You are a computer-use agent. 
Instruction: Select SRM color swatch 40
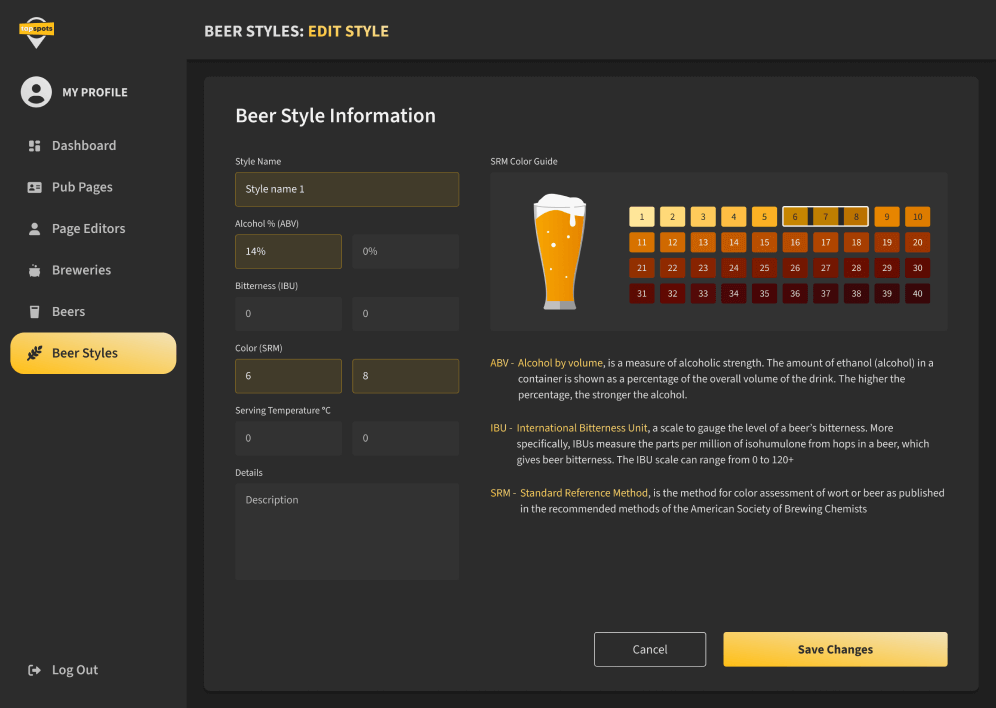[917, 293]
